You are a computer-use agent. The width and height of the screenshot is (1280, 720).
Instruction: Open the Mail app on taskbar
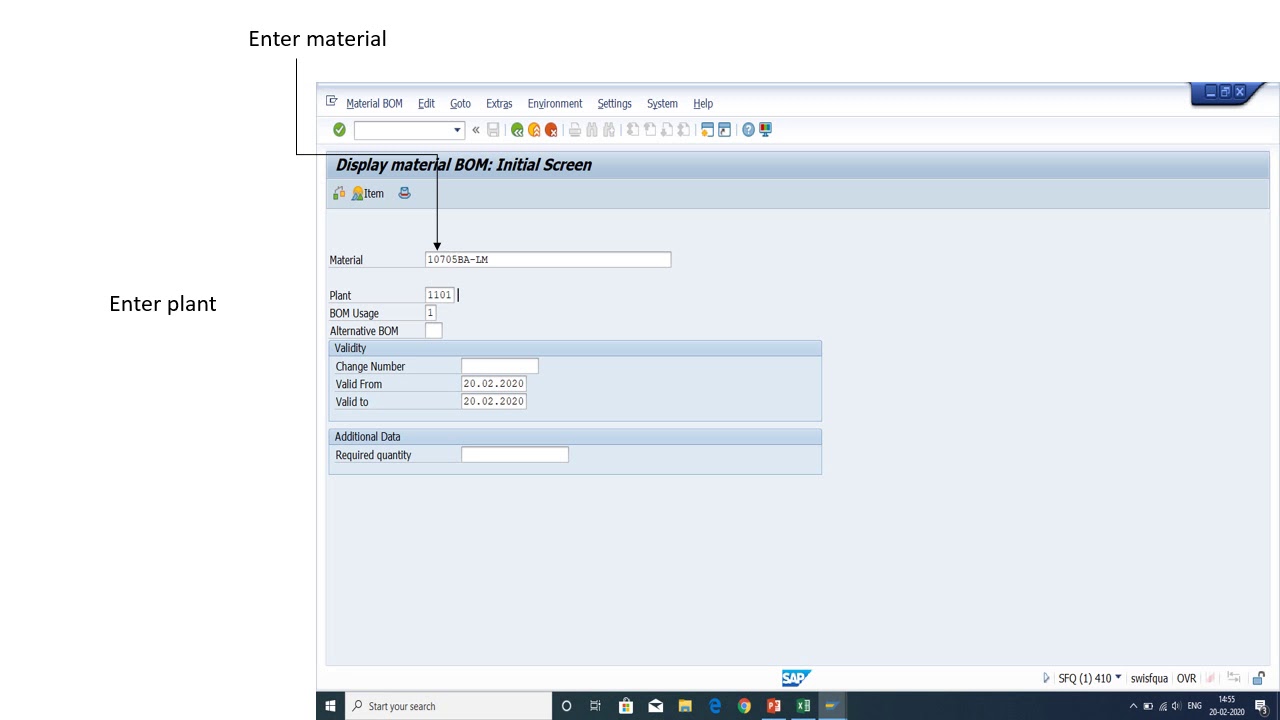pos(656,706)
